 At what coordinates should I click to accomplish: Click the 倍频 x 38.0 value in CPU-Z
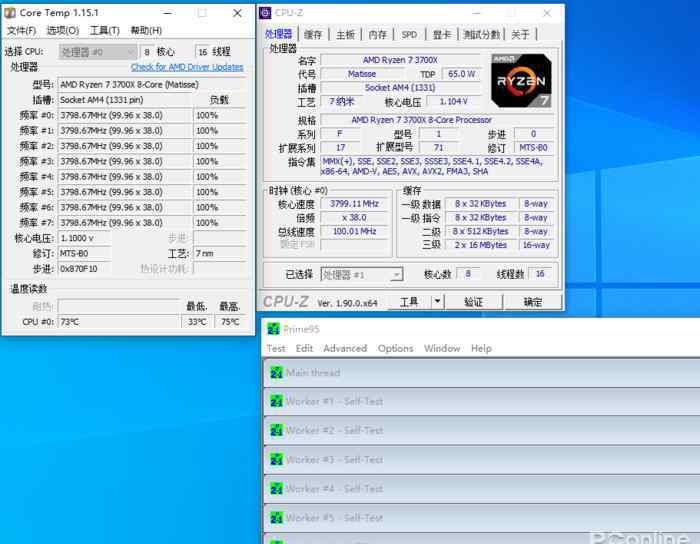[354, 218]
